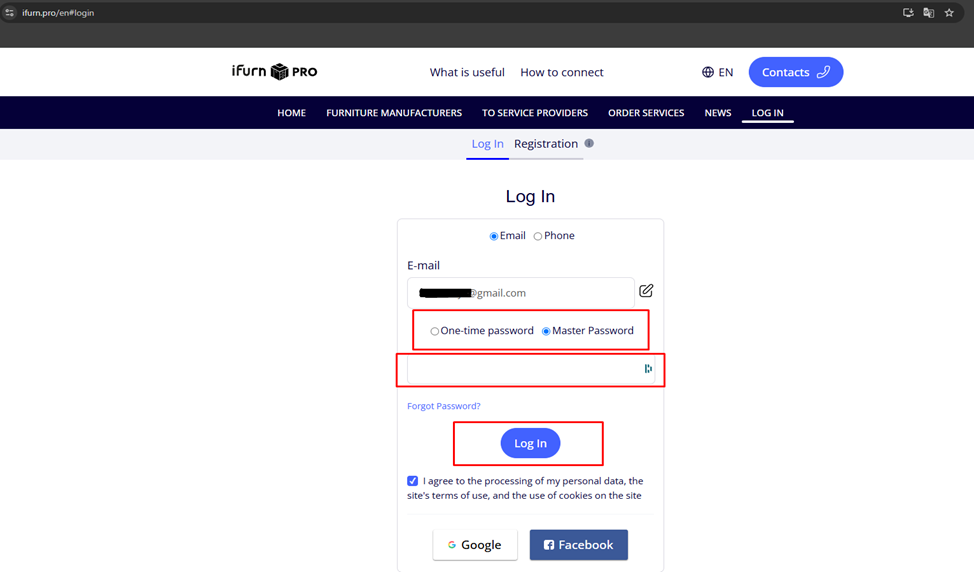The width and height of the screenshot is (974, 572).
Task: Choose the One-time password option
Action: (x=435, y=331)
